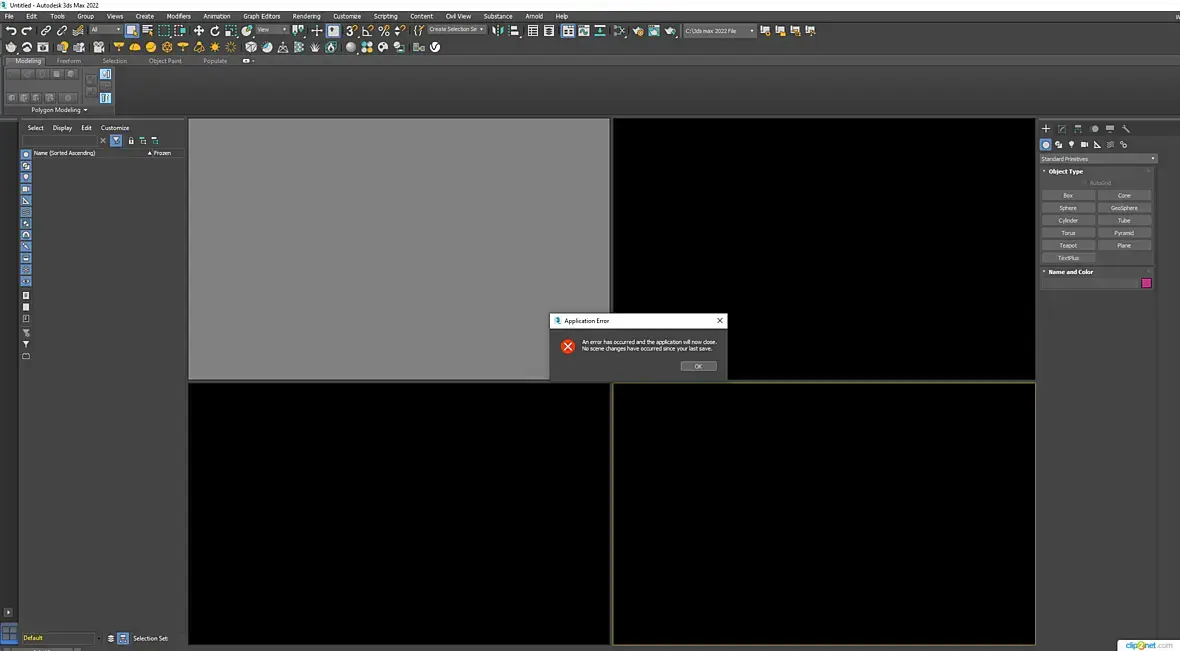This screenshot has height=651, width=1180.
Task: Click the Render Production teapot icon
Action: coord(670,31)
